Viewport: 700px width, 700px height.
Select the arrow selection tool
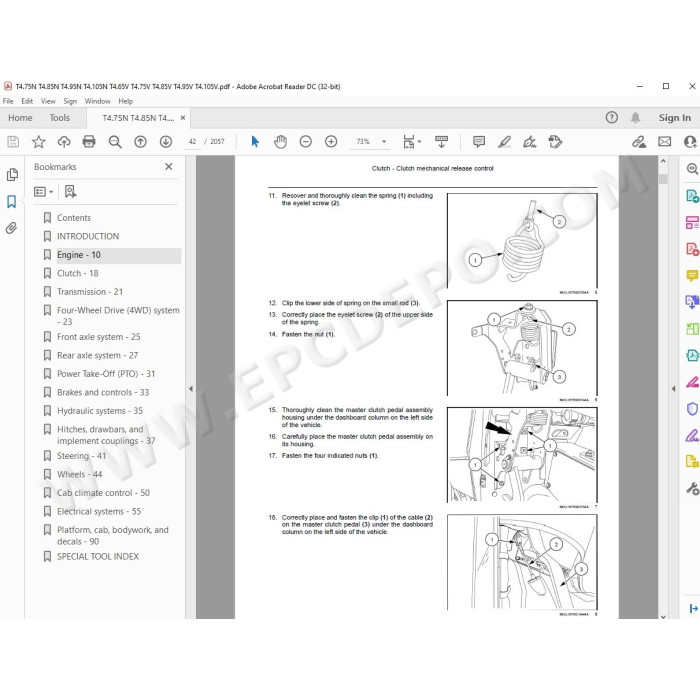255,142
